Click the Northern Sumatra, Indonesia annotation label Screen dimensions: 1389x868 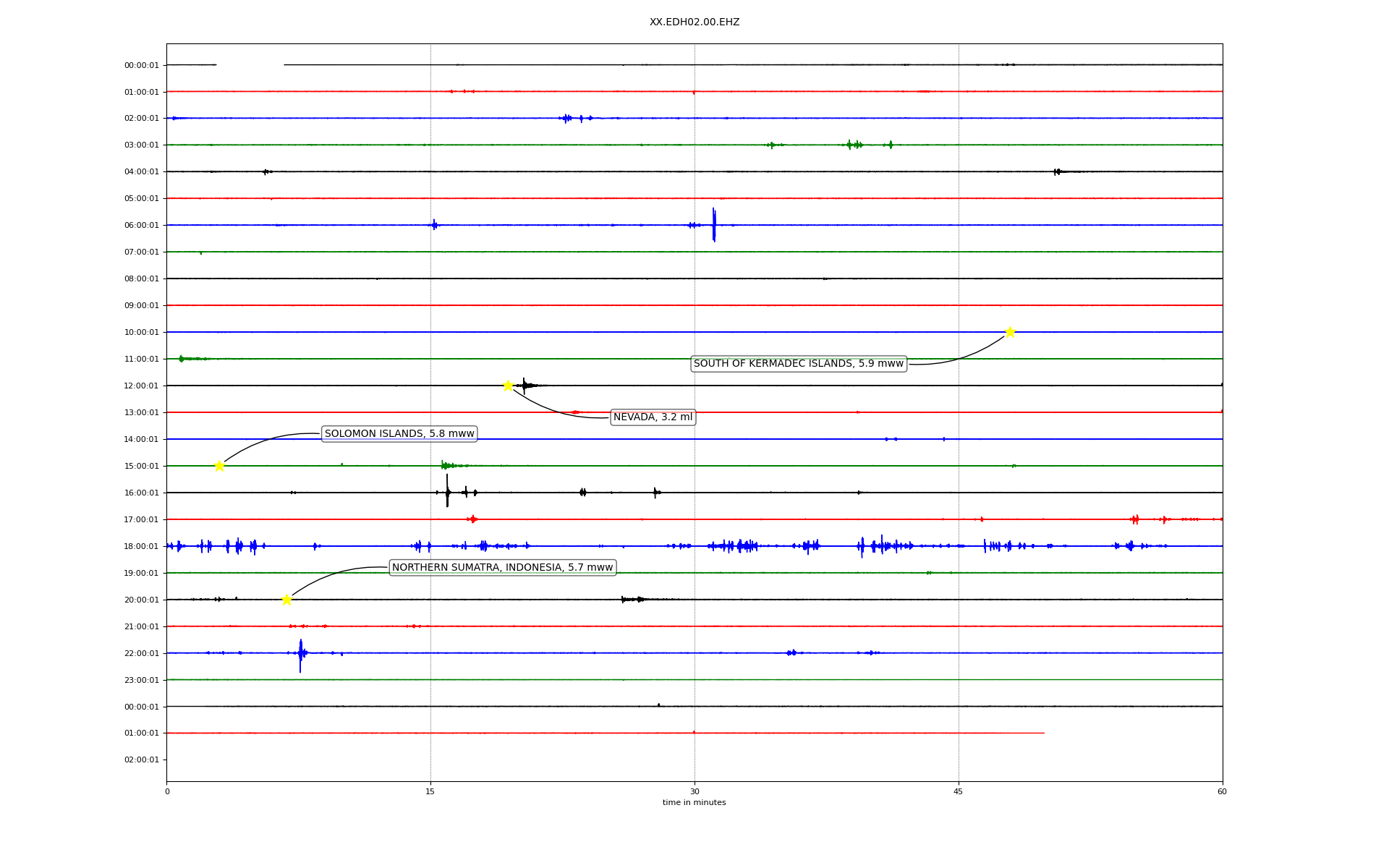click(502, 568)
